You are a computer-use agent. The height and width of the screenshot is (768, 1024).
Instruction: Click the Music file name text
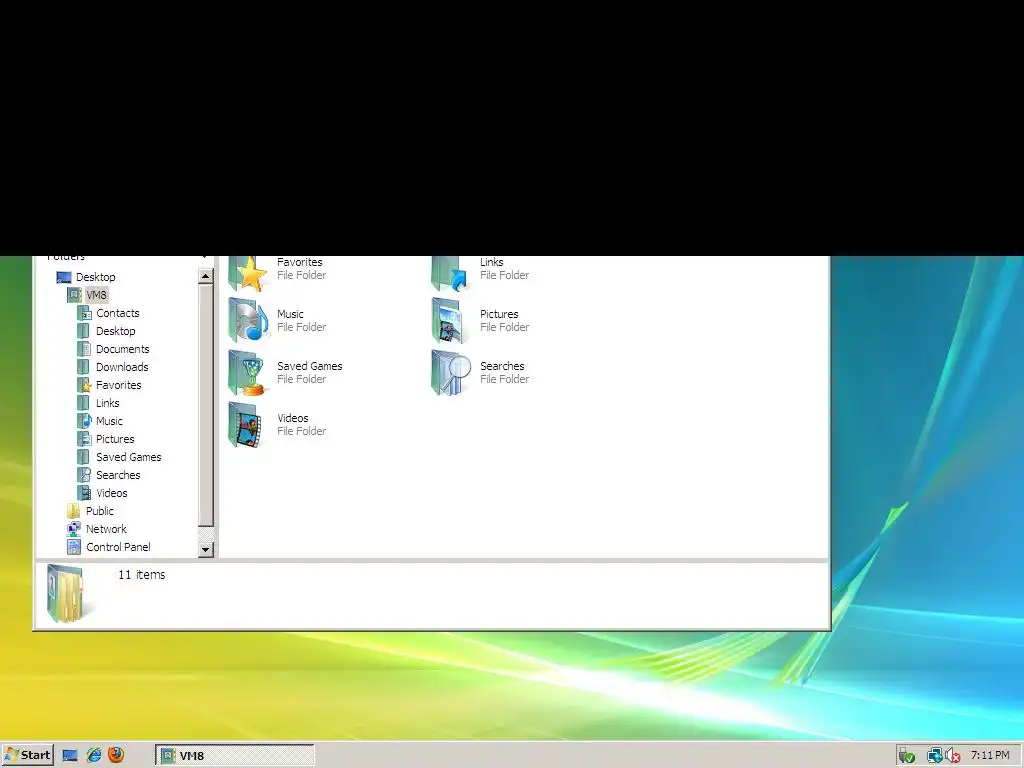[290, 314]
